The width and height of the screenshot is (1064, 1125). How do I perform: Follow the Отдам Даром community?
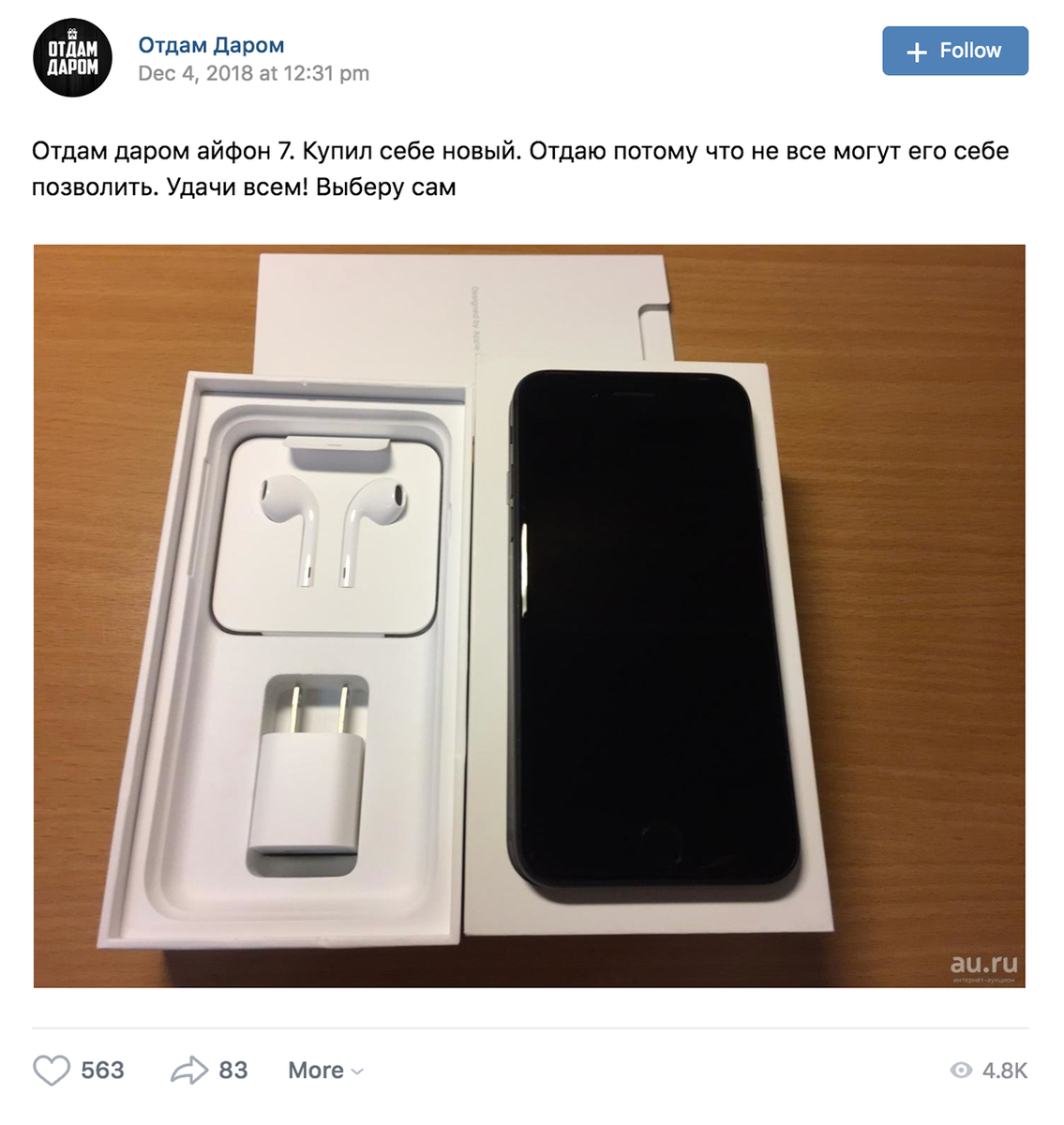tap(954, 51)
